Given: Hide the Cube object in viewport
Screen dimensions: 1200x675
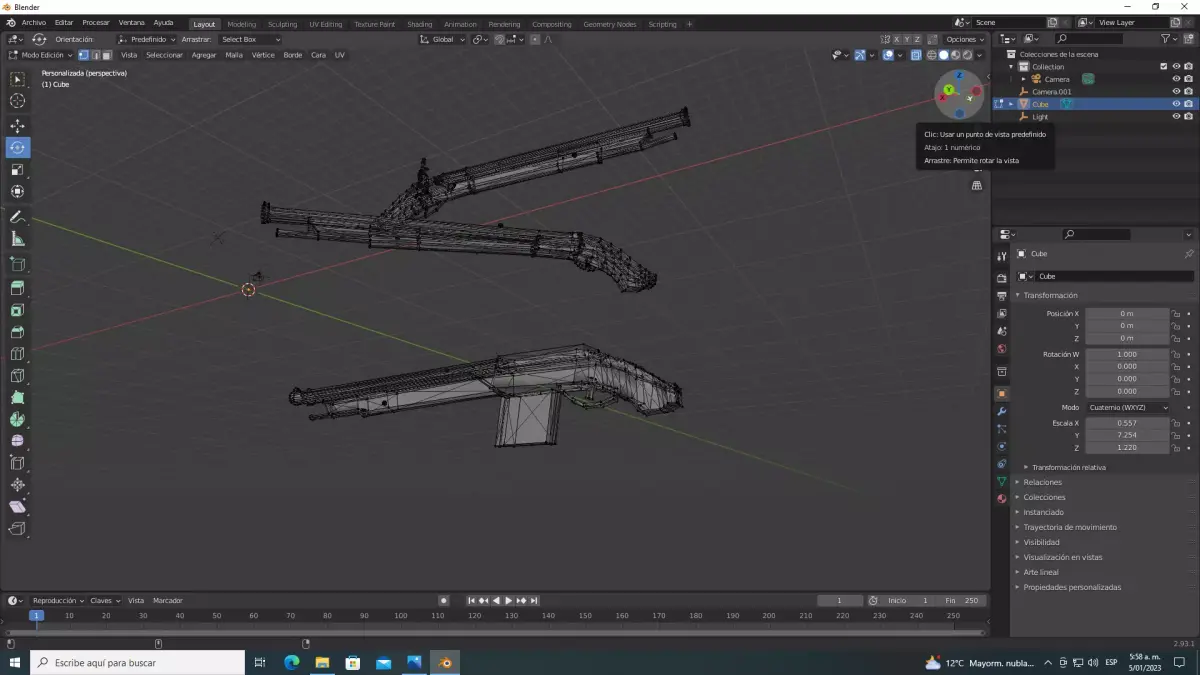Looking at the screenshot, I should pyautogui.click(x=1176, y=104).
